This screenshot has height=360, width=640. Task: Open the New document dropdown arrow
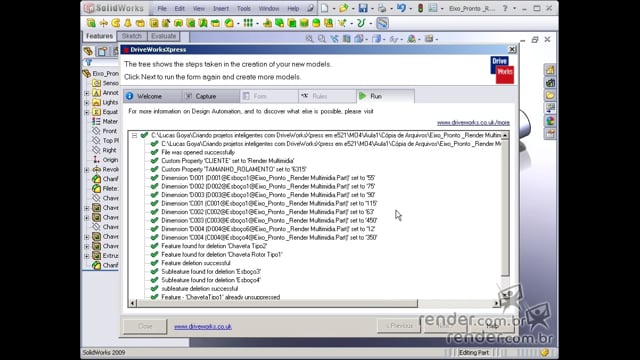334,9
